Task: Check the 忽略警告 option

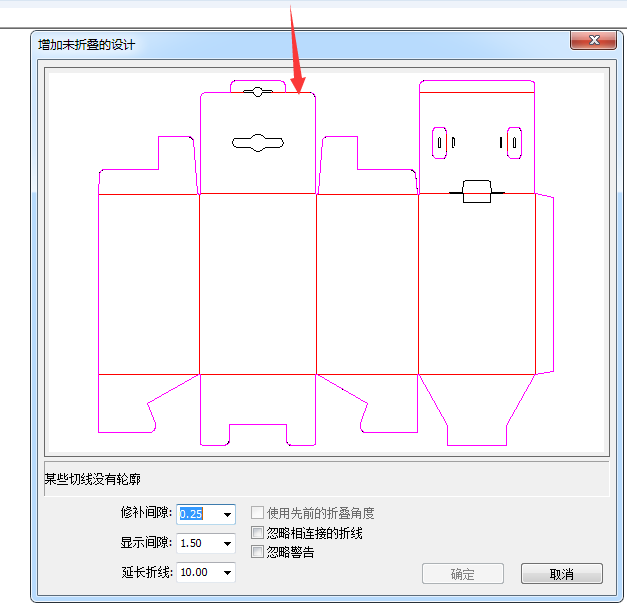Action: [x=257, y=552]
